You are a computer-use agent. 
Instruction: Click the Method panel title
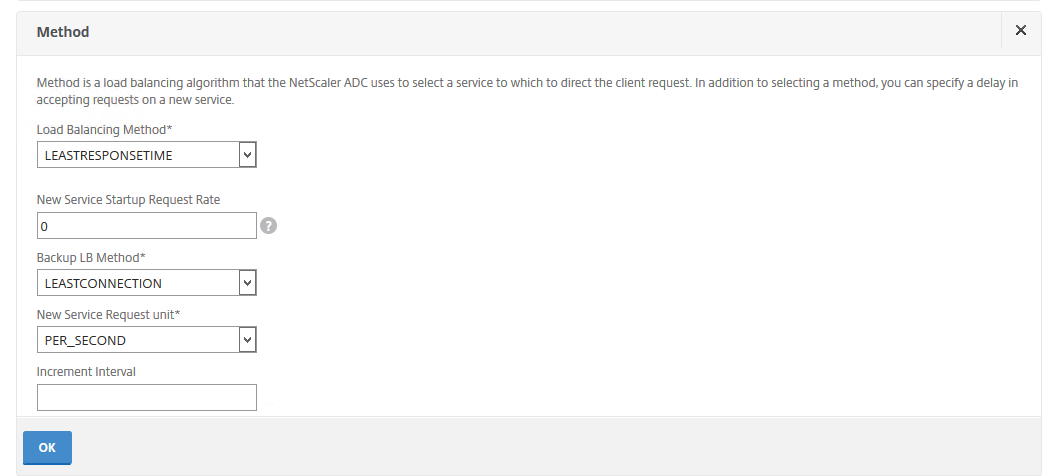tap(63, 32)
